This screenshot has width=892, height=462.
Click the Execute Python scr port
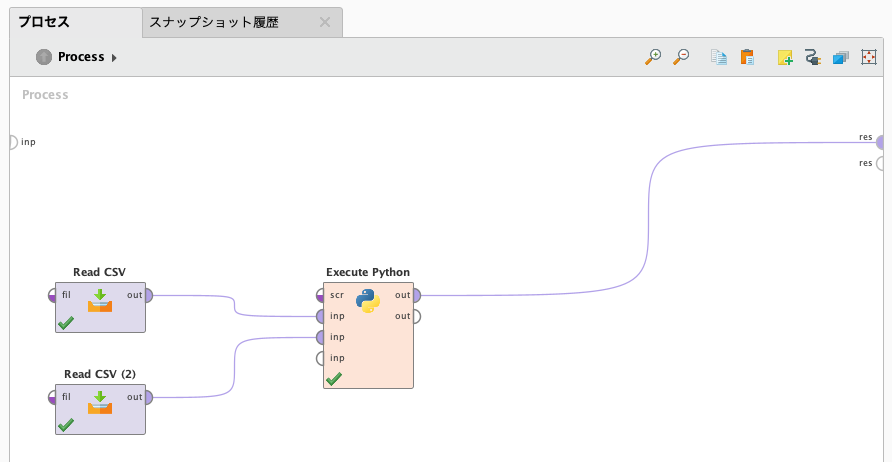pos(321,295)
